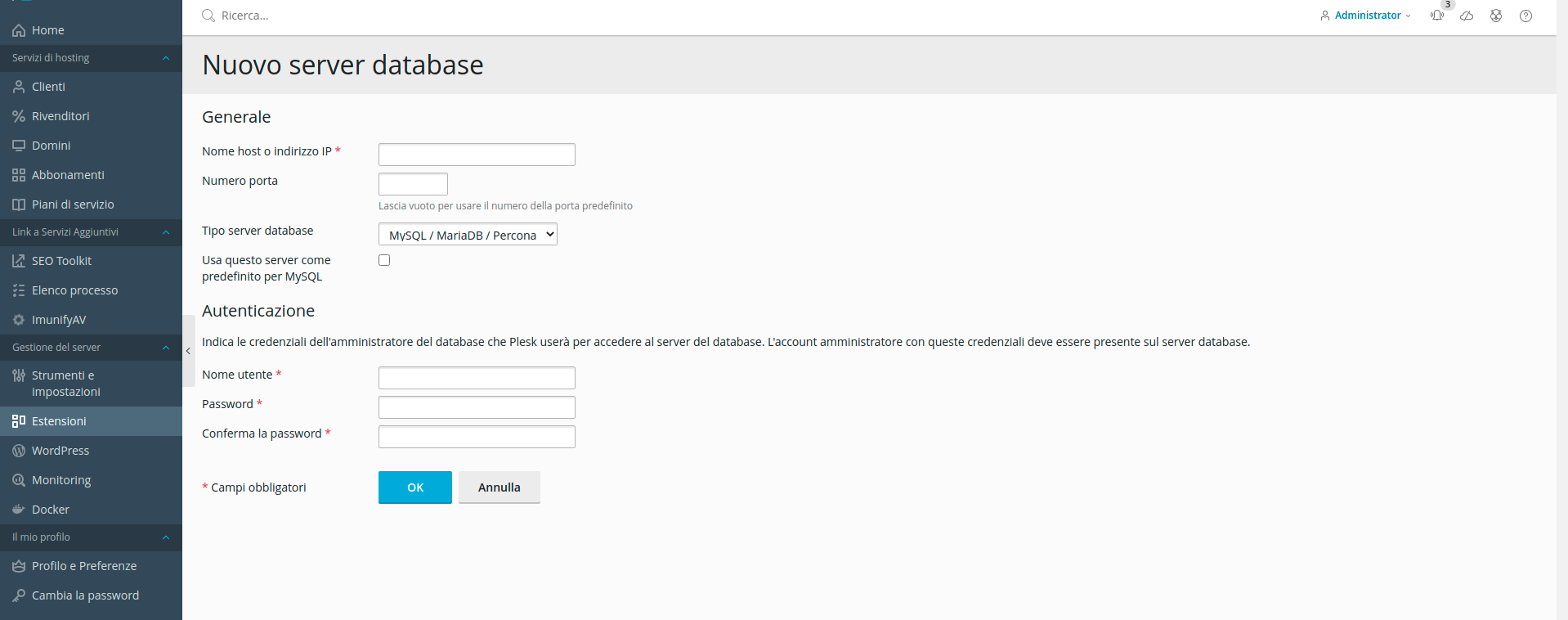Viewport: 1568px width, 620px height.
Task: Open the cloud updates icon in header
Action: pos(1467,16)
